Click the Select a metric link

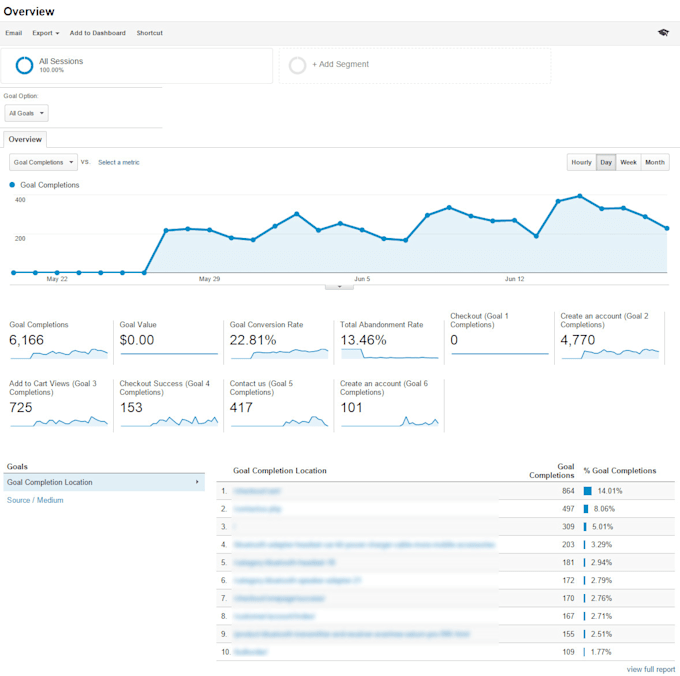119,162
